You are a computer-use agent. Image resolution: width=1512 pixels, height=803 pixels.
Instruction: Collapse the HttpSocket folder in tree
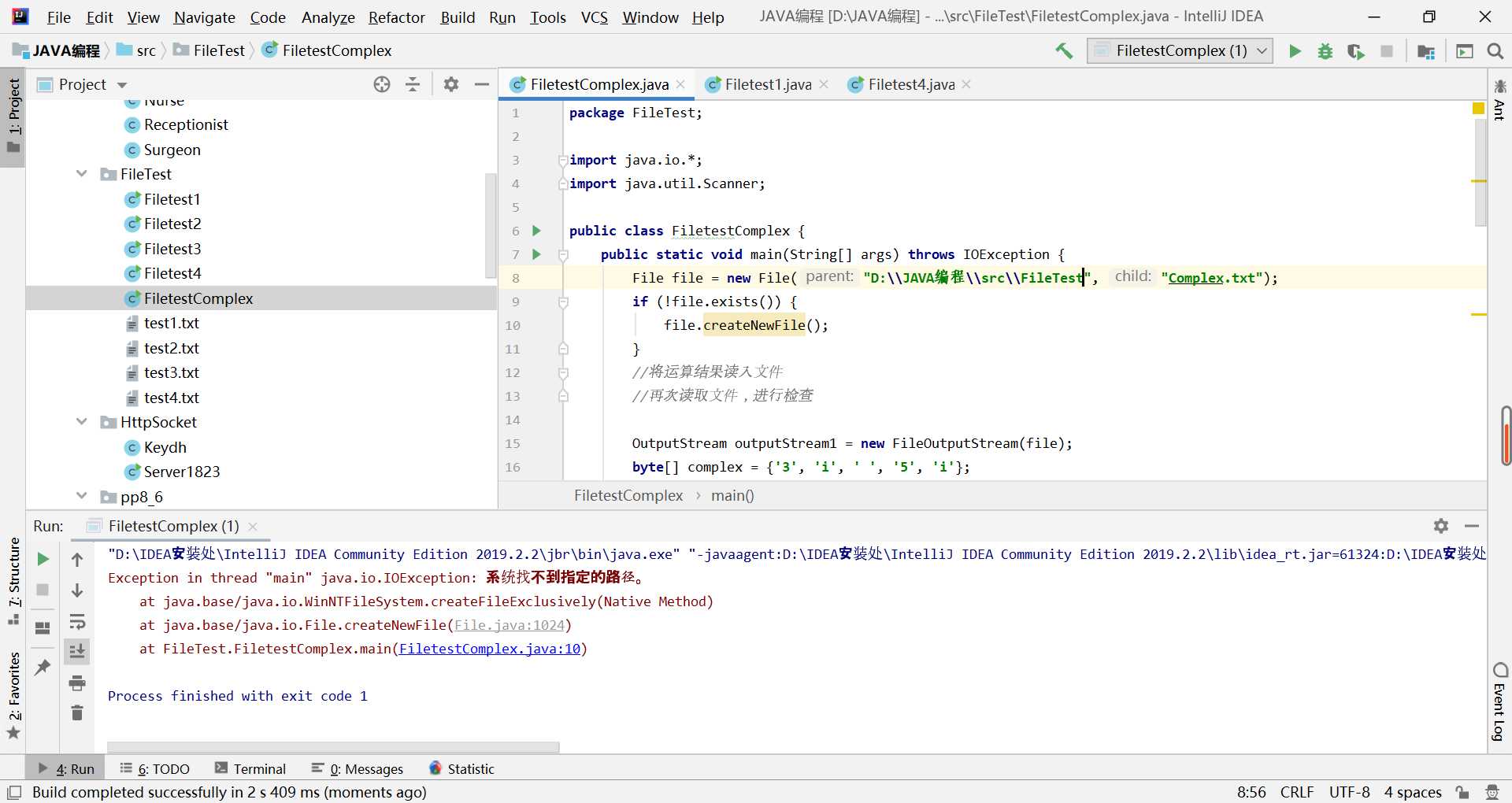click(x=82, y=422)
